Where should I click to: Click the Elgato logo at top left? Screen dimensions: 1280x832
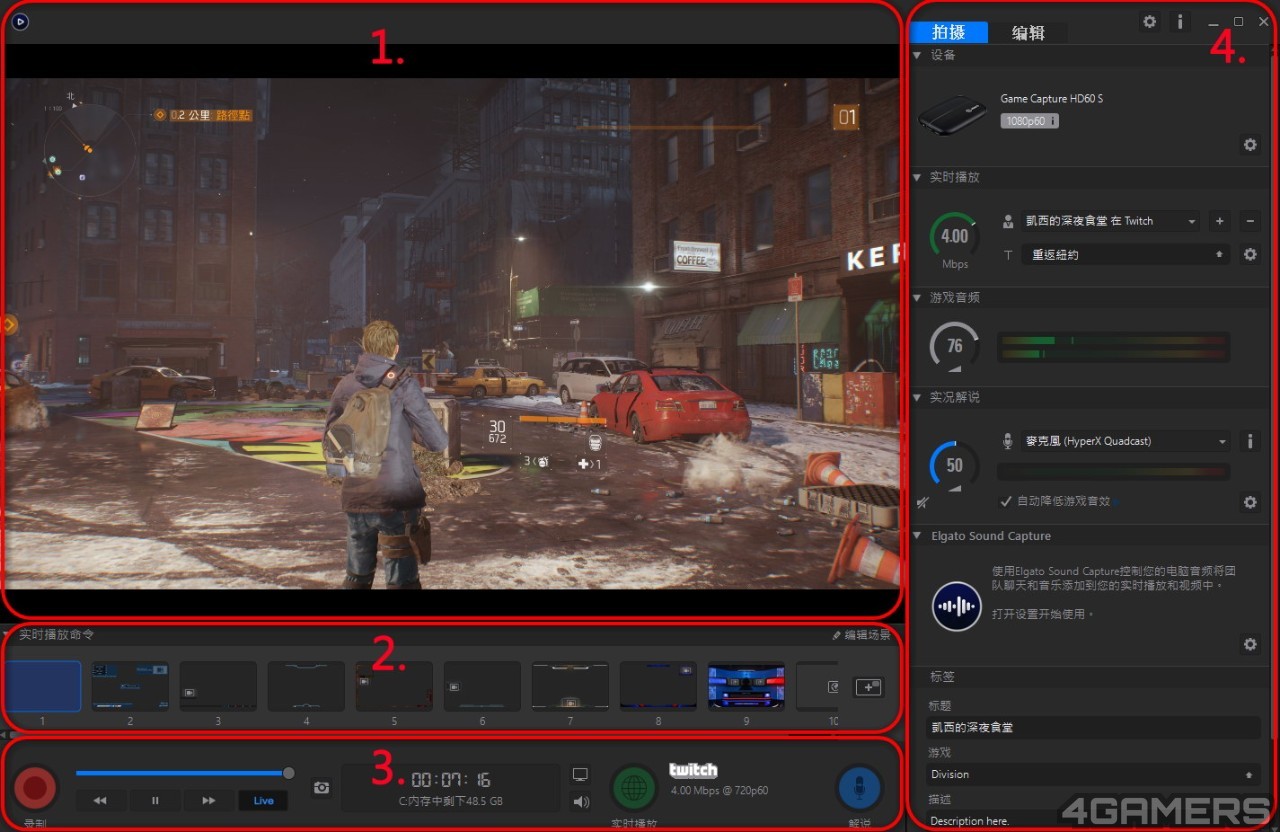click(20, 21)
